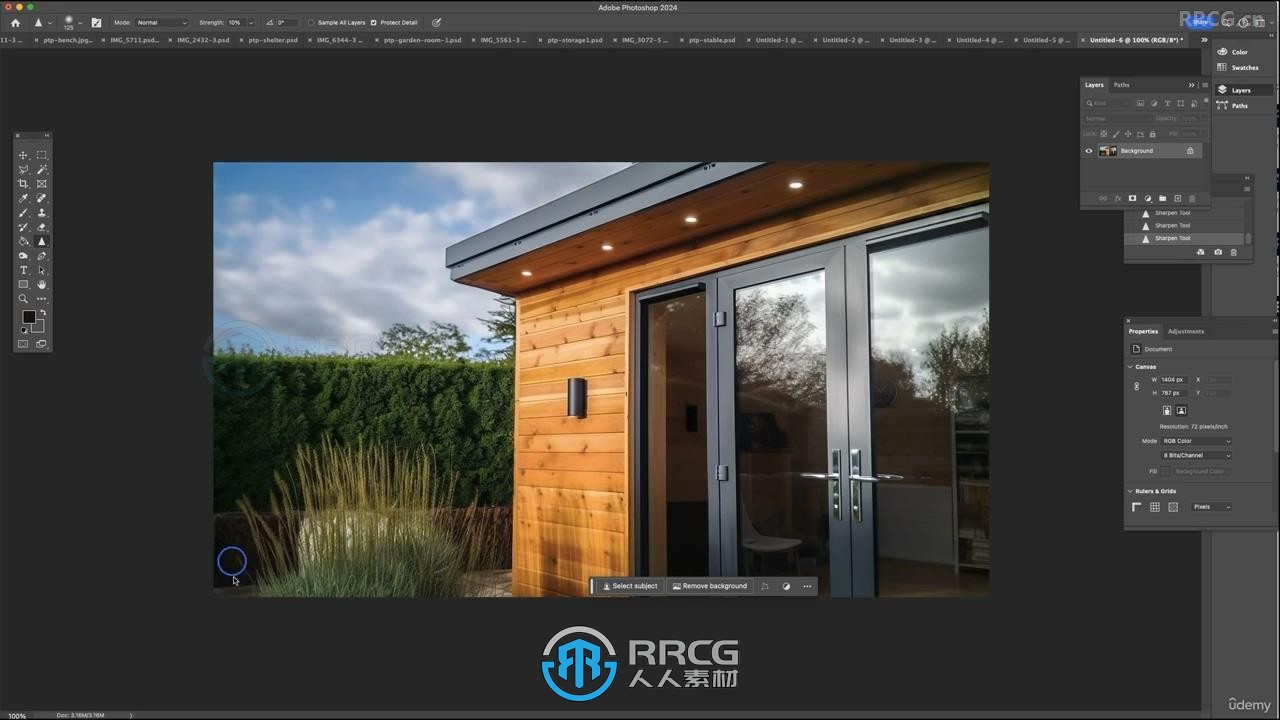Select the Rectangular Marquee tool
Image resolution: width=1280 pixels, height=720 pixels.
tap(41, 155)
